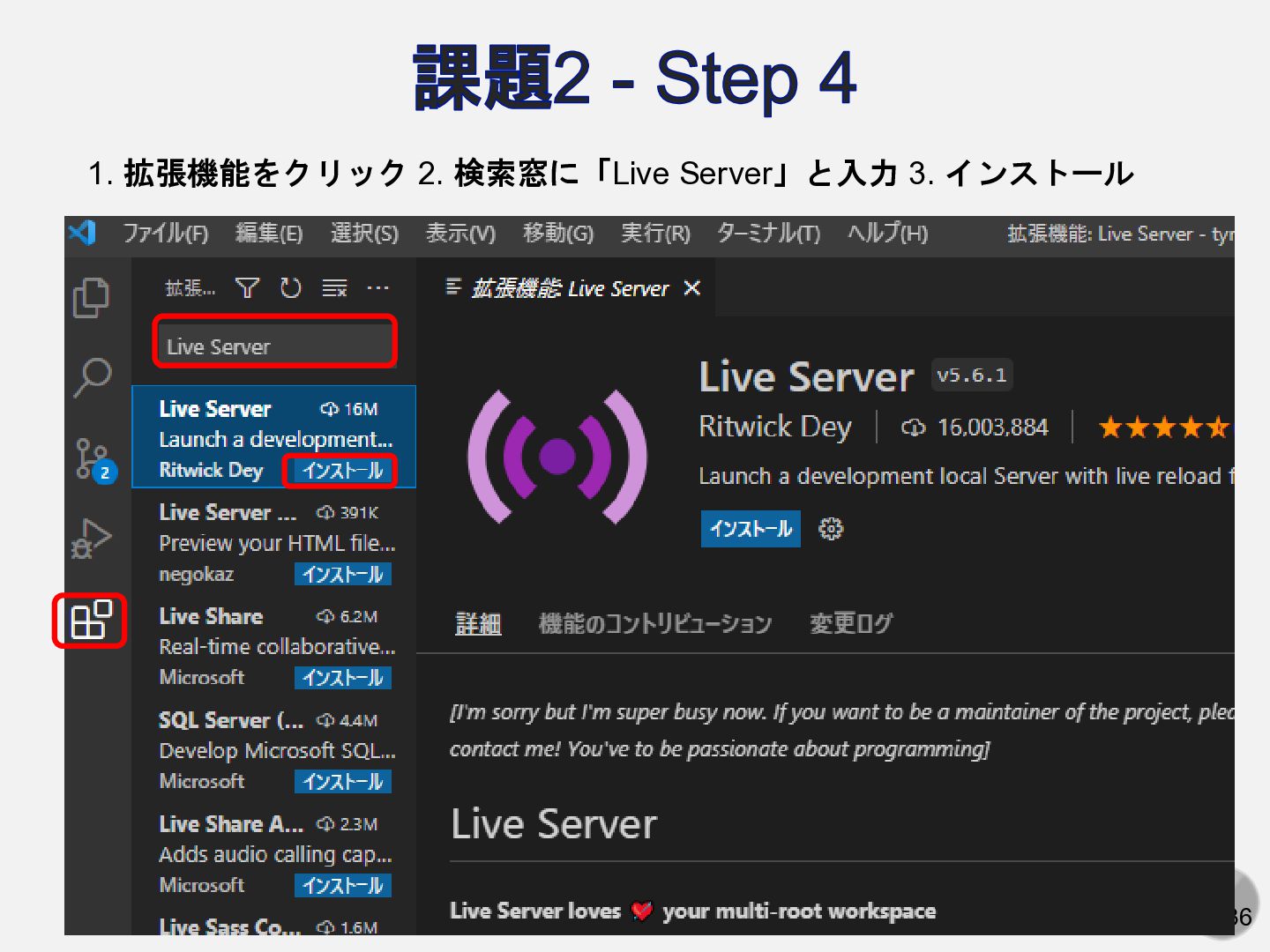The image size is (1270, 952).
Task: Open the Search view in the activity bar
Action: 92,377
